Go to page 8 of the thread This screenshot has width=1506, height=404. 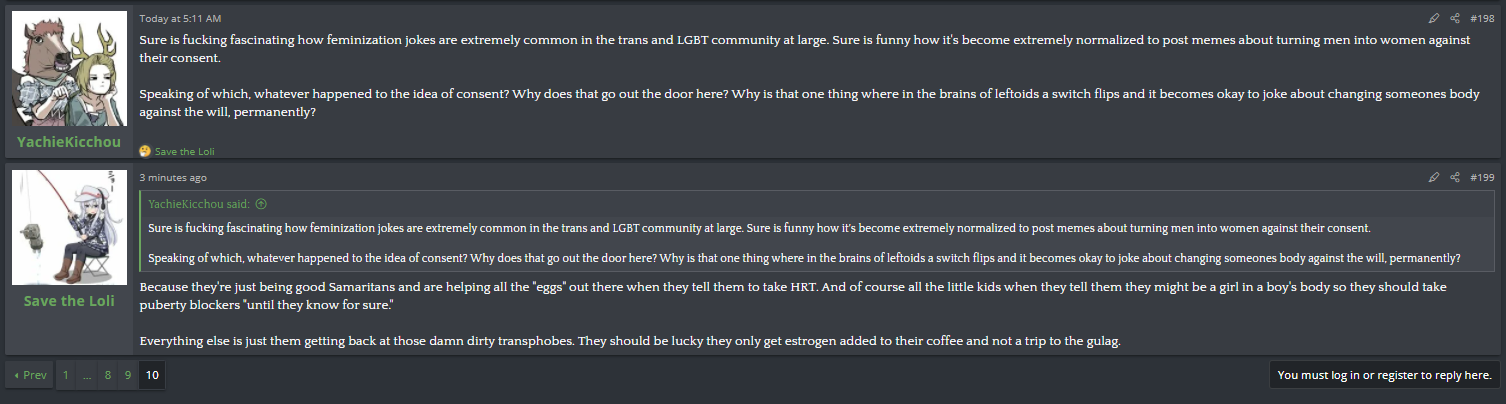coord(108,375)
